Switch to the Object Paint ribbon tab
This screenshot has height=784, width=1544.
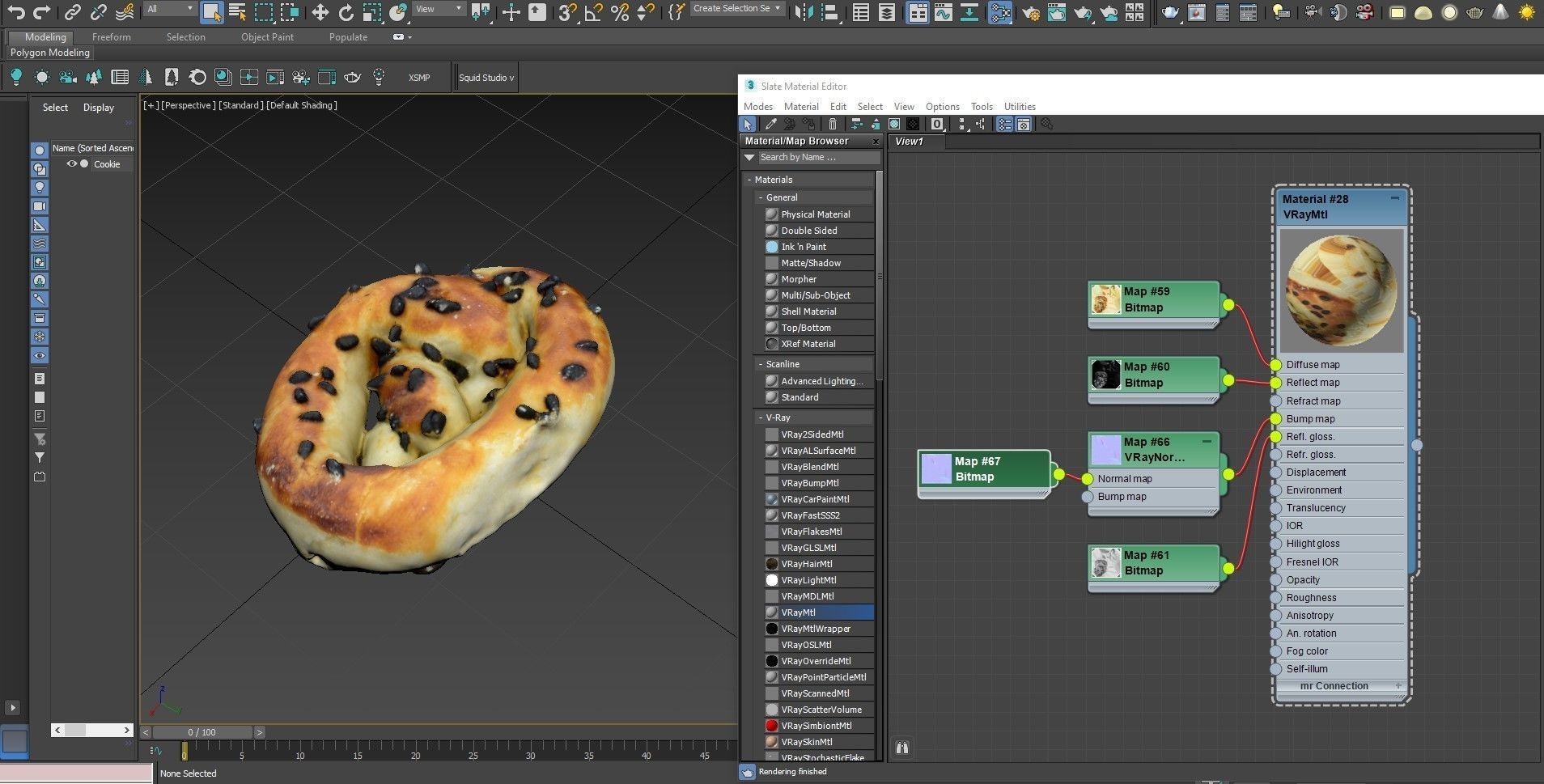tap(267, 37)
